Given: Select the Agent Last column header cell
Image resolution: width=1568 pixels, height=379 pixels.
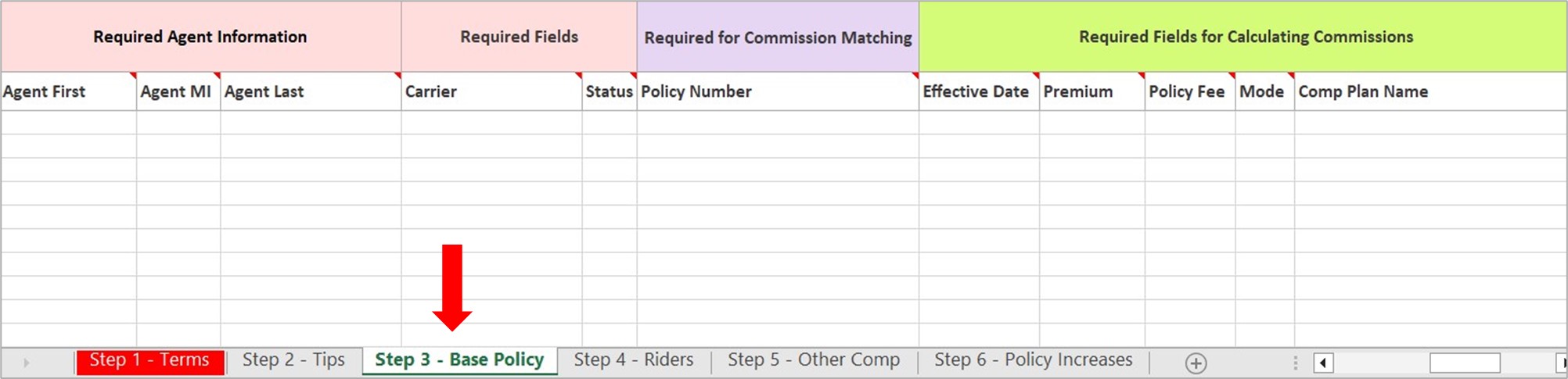Looking at the screenshot, I should point(310,91).
